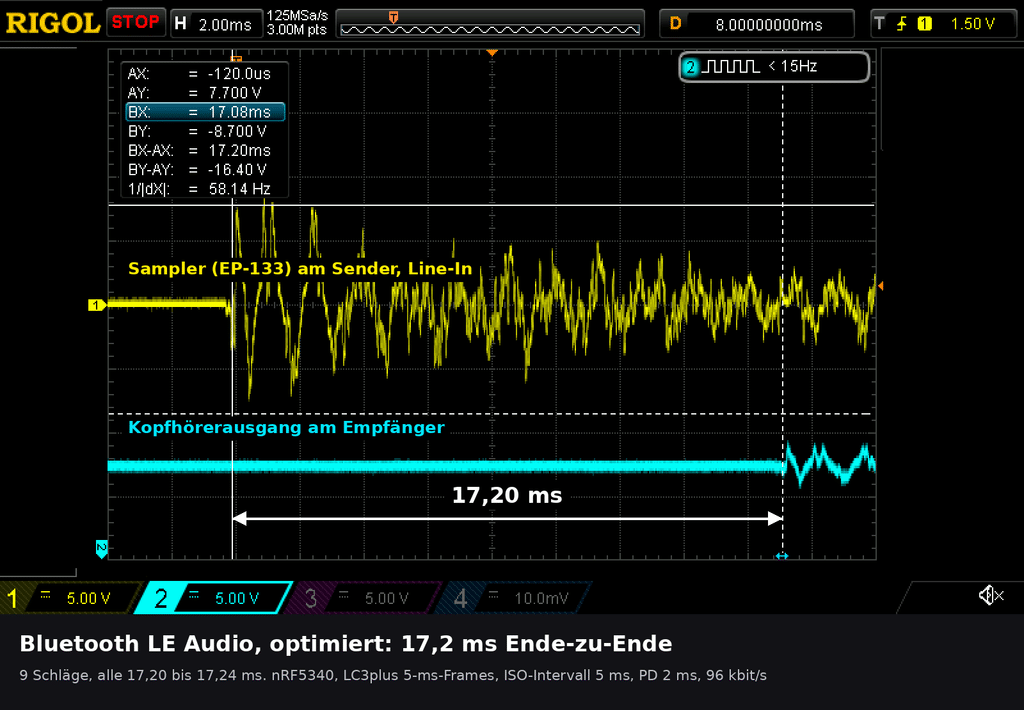Click the 1/|dX| value 58.14 Hz
This screenshot has height=710, width=1024.
(x=239, y=189)
